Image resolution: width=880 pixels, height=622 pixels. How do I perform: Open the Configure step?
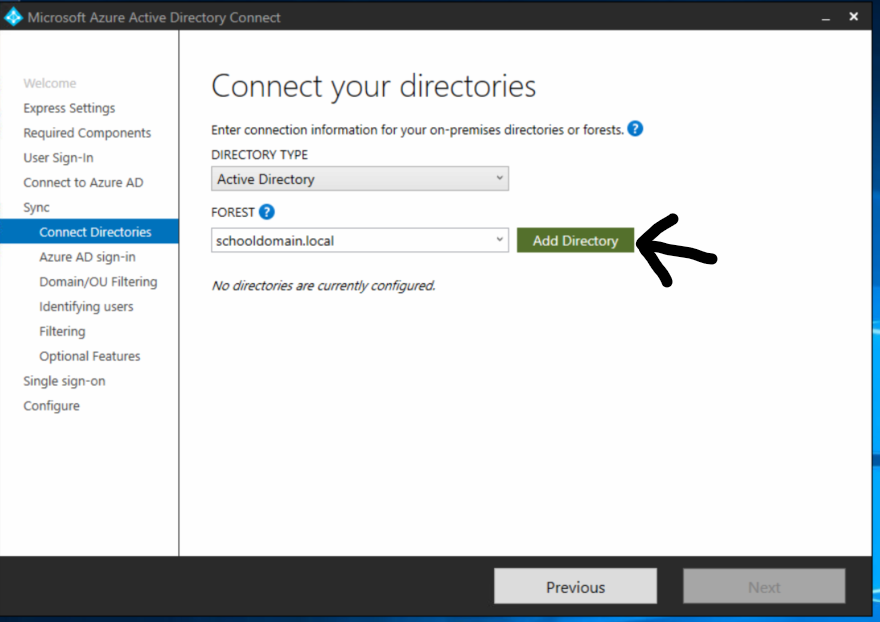(51, 406)
